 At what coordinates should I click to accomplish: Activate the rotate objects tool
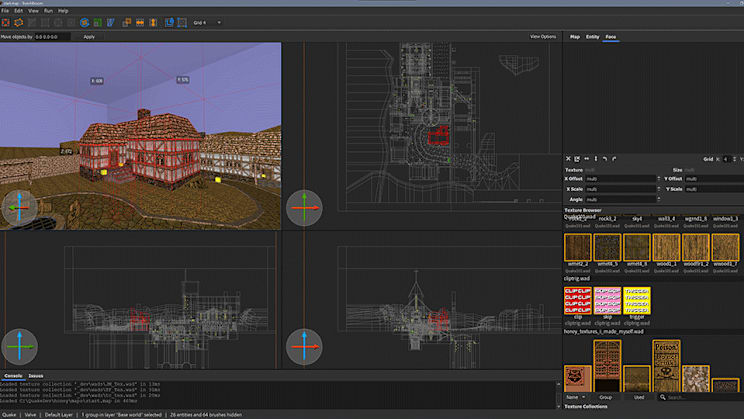(x=84, y=22)
